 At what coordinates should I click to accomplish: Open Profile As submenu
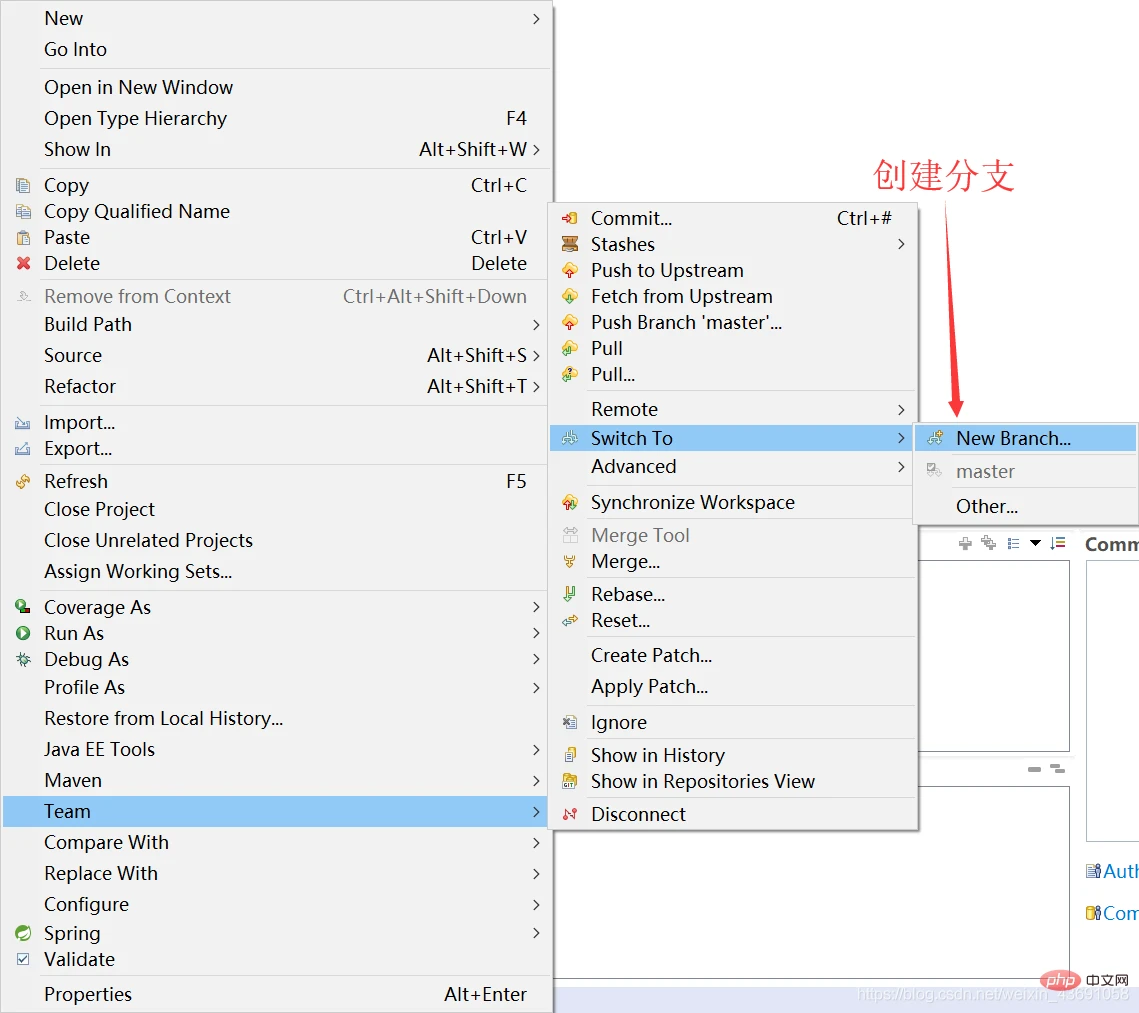pos(275,687)
